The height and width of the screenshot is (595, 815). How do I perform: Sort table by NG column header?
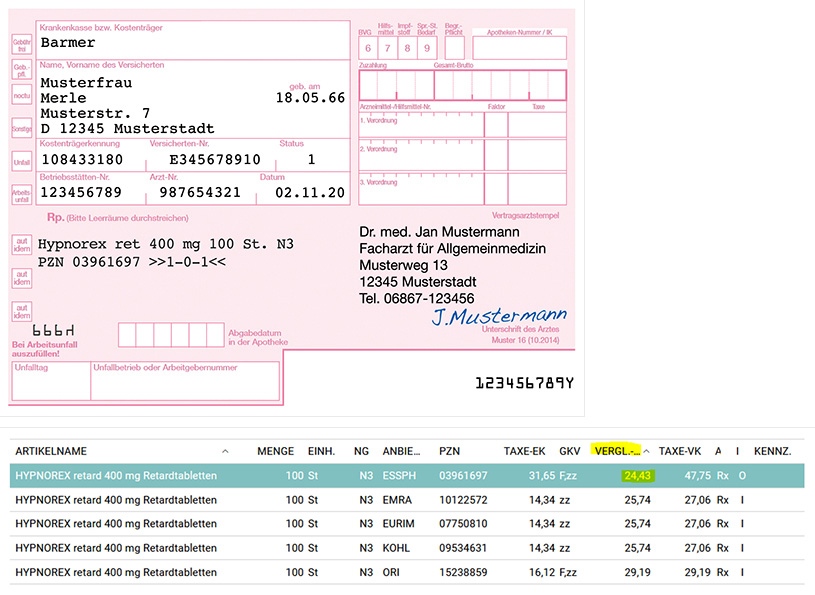(x=361, y=451)
